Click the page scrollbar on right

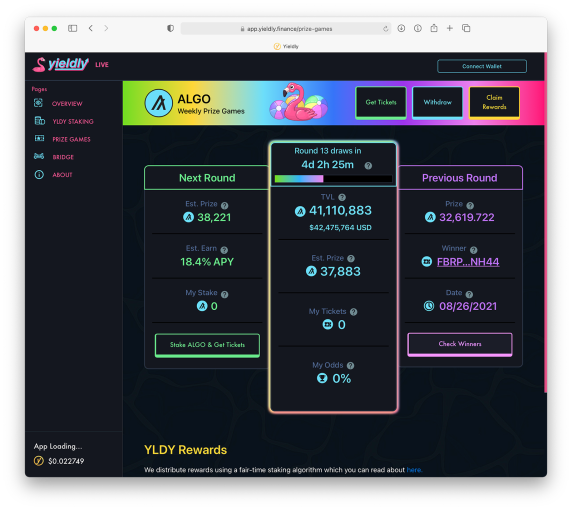[545, 223]
